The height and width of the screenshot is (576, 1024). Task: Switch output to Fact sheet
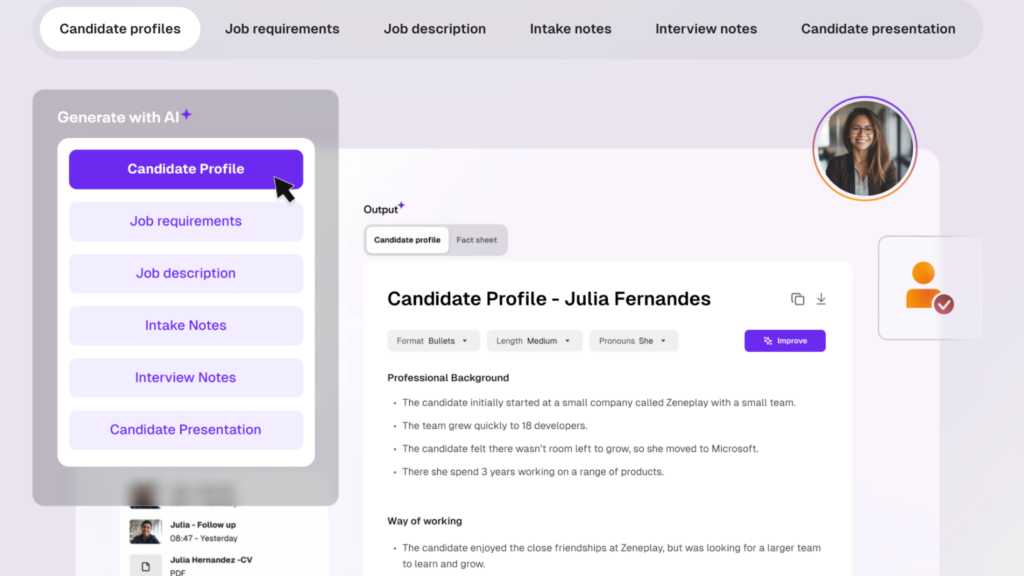tap(477, 240)
